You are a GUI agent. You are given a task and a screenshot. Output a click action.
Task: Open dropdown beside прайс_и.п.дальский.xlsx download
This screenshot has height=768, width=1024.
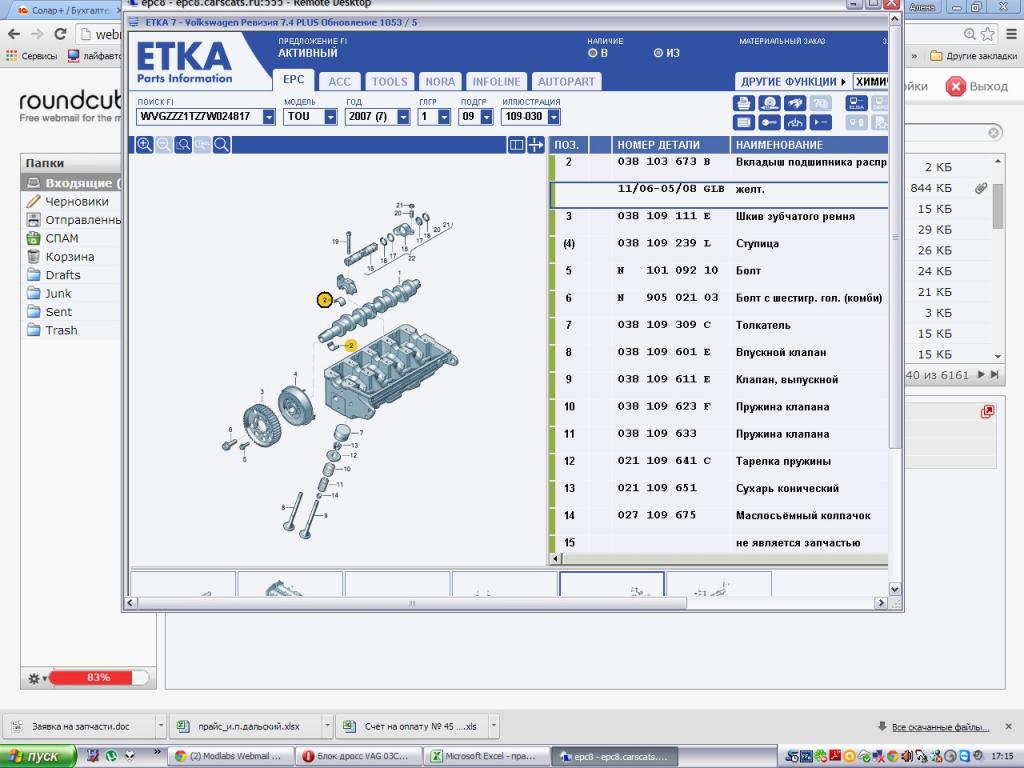327,726
